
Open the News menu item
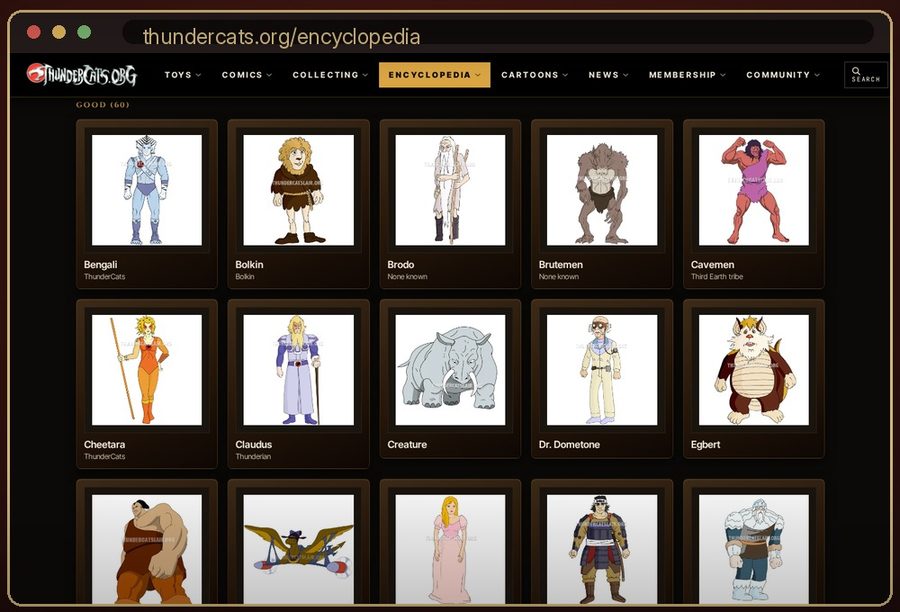click(603, 75)
